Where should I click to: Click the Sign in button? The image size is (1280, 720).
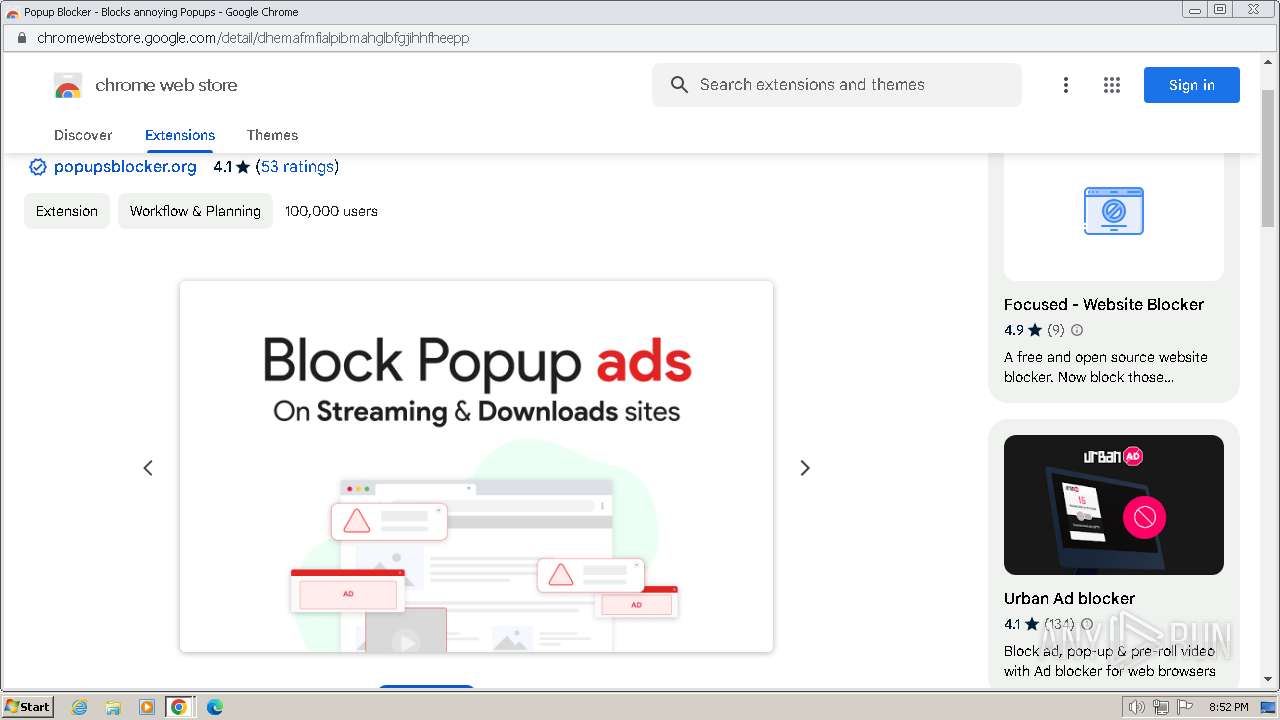(x=1192, y=85)
